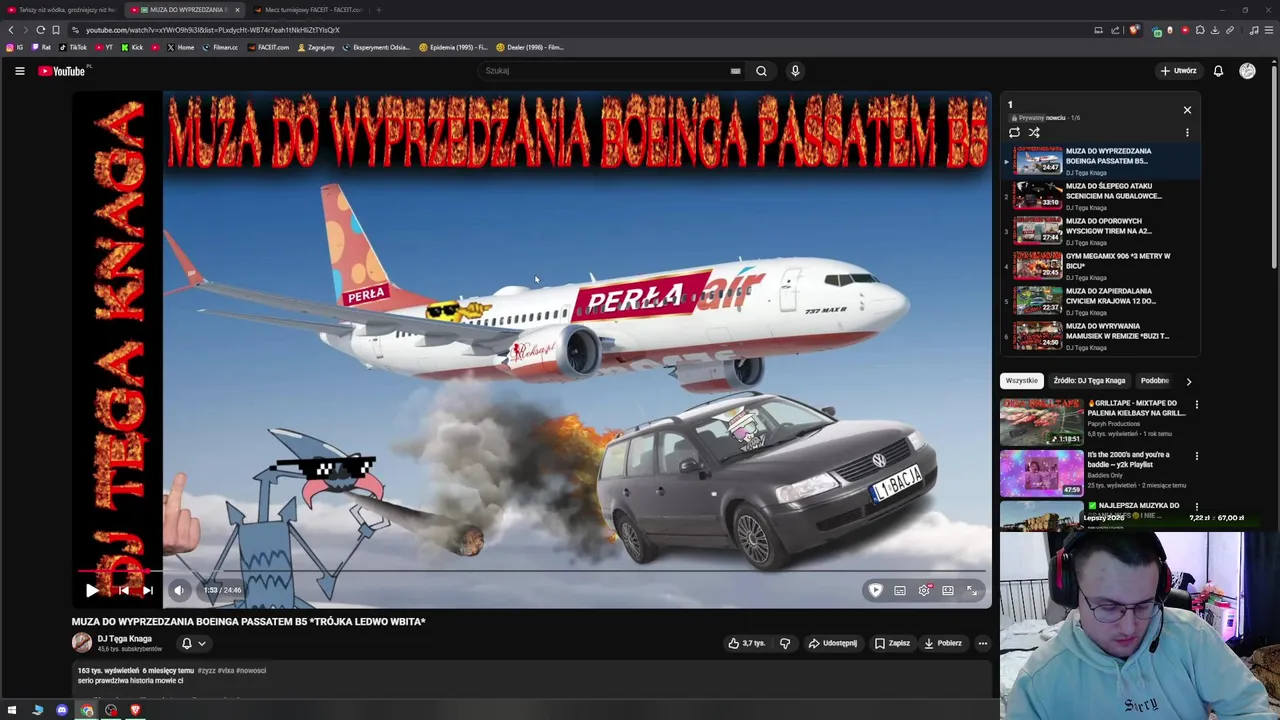Reload the page
This screenshot has height=720, width=1280.
tap(40, 30)
